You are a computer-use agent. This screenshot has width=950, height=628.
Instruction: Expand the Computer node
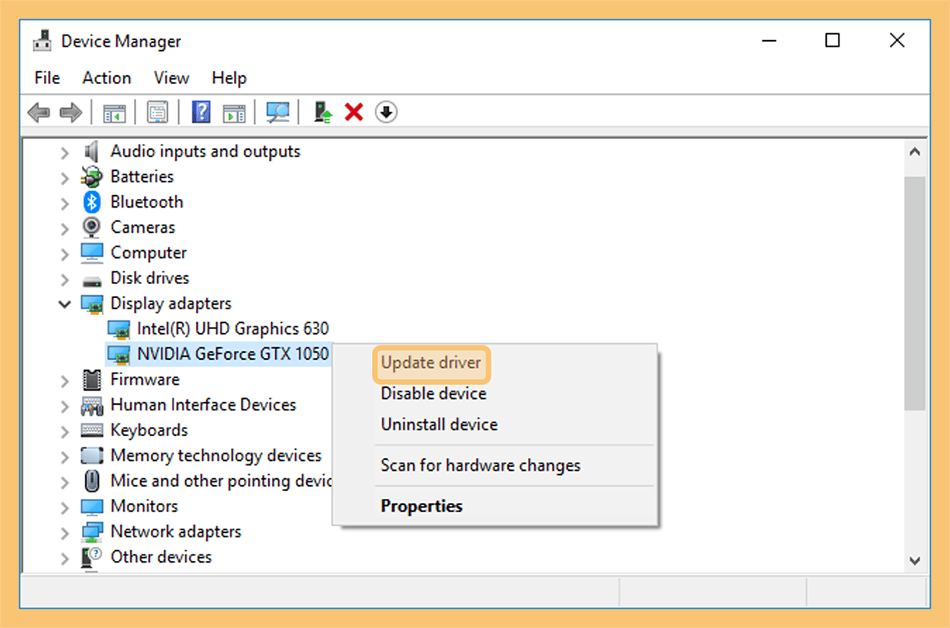65,254
